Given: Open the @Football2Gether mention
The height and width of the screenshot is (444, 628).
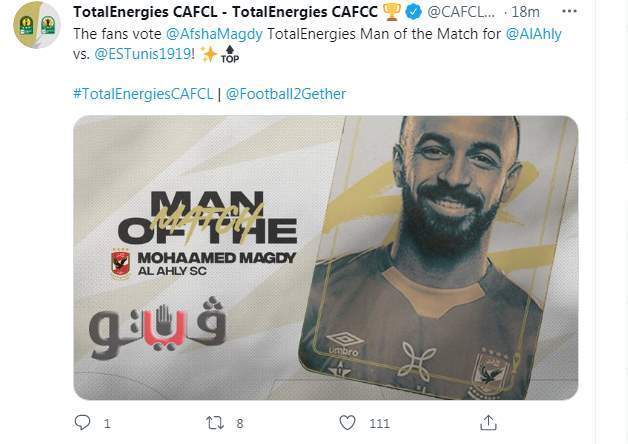Looking at the screenshot, I should tap(286, 94).
